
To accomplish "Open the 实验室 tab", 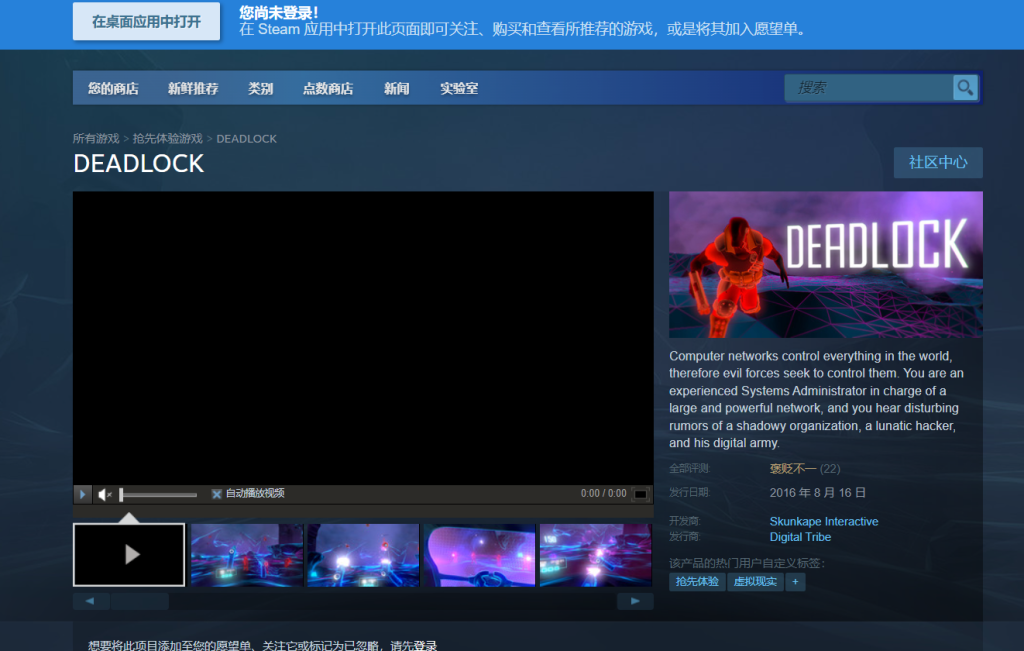I will [459, 88].
